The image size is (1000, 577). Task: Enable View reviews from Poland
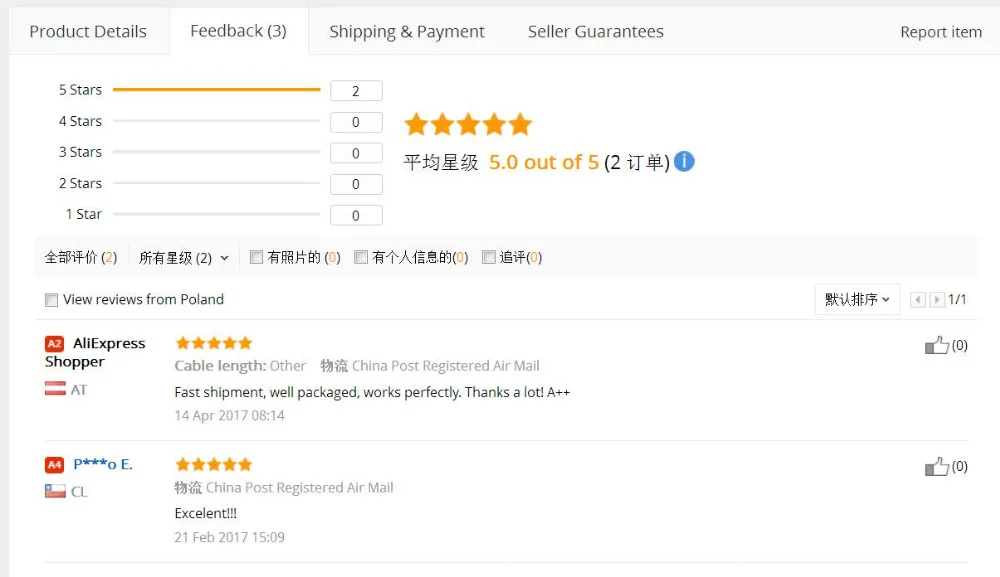point(51,299)
